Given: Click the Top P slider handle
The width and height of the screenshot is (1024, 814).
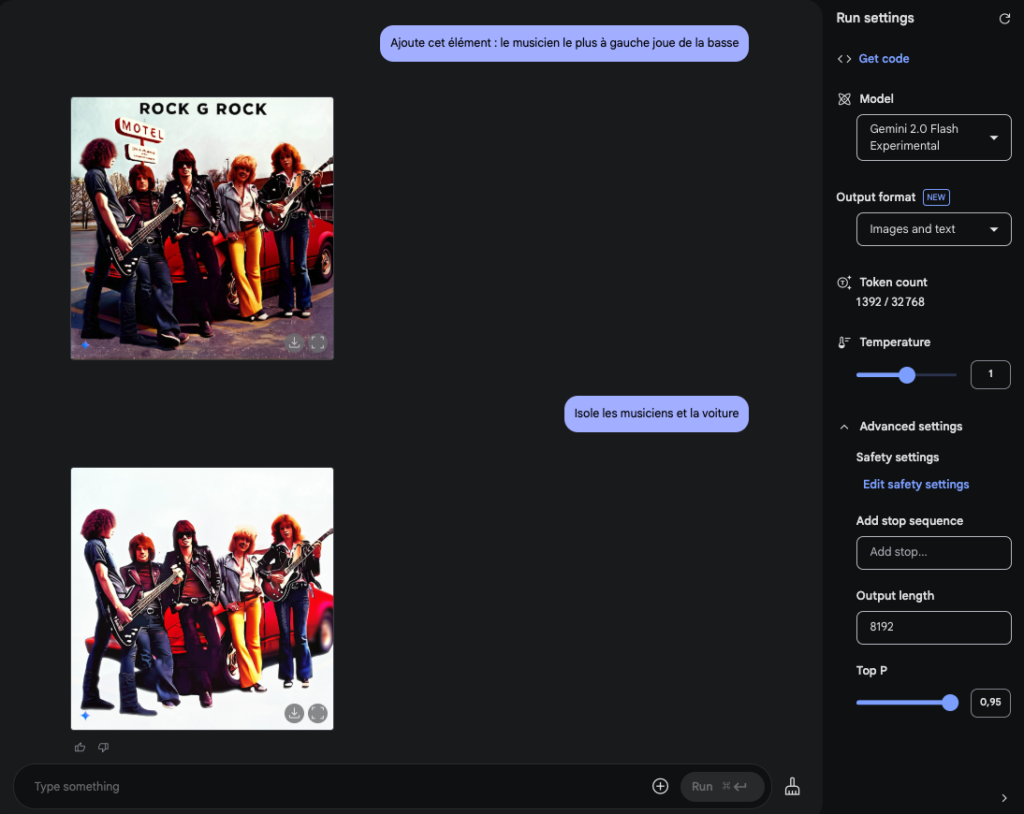Looking at the screenshot, I should coord(950,703).
